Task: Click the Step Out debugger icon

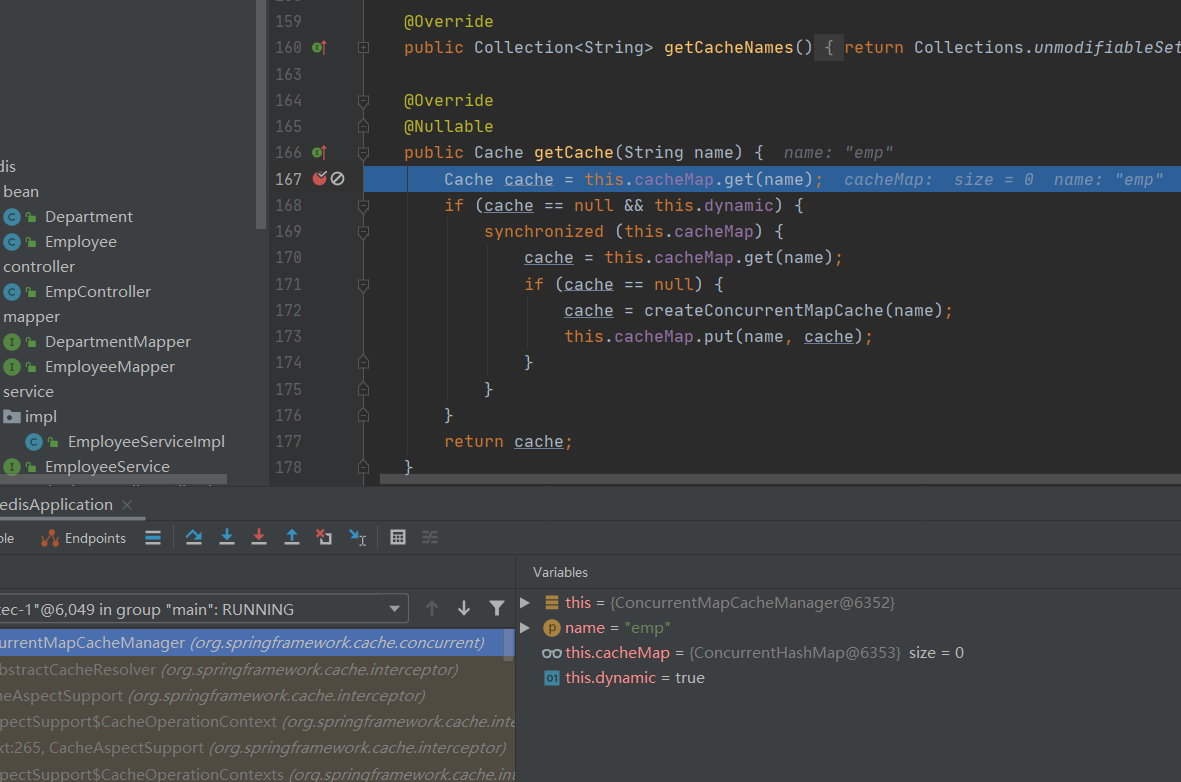Action: pos(291,537)
